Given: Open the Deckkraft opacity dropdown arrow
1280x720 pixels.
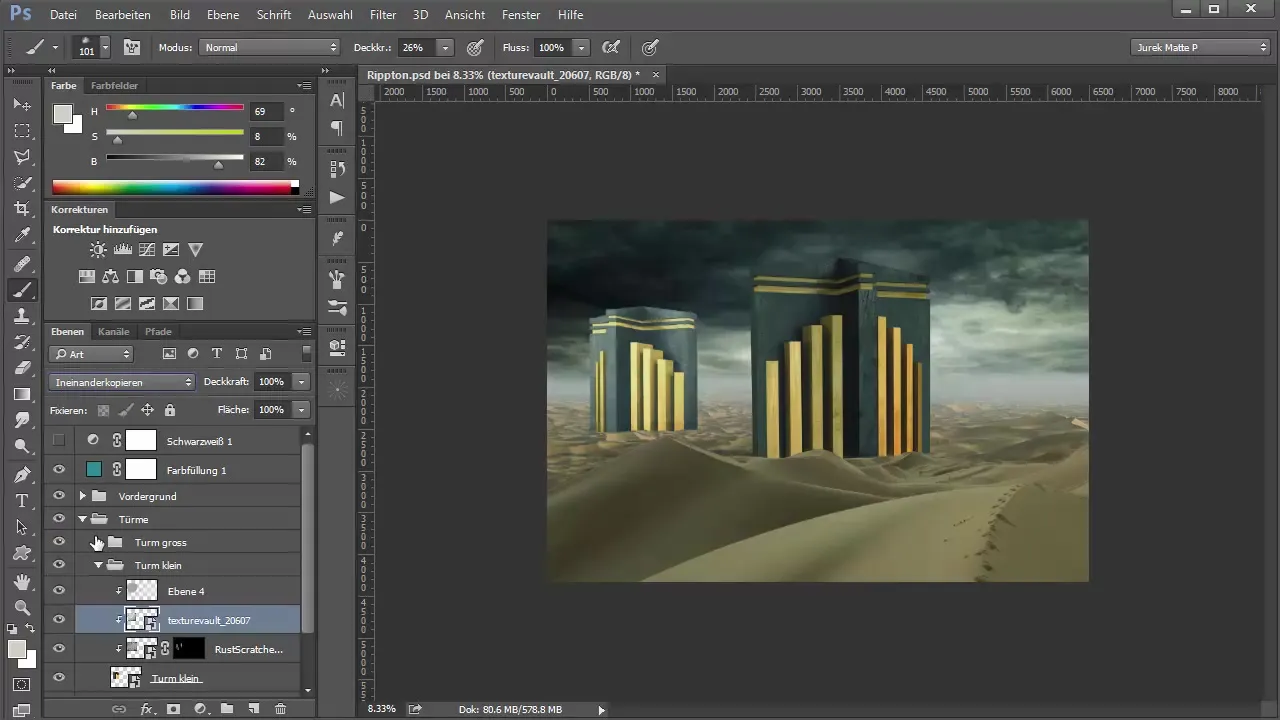Looking at the screenshot, I should coord(301,382).
